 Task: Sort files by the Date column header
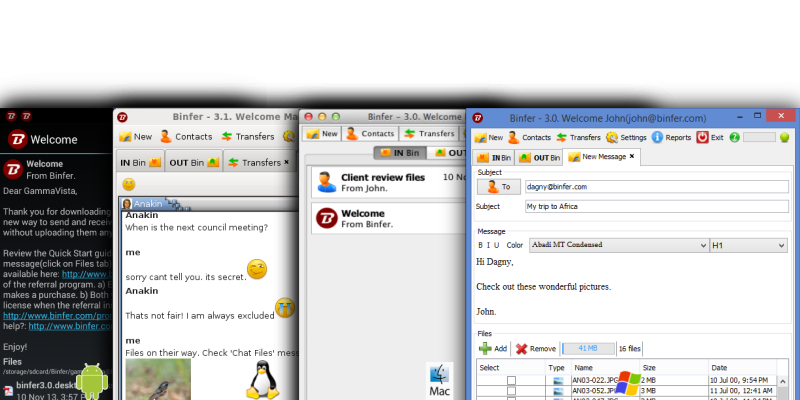[x=742, y=367]
